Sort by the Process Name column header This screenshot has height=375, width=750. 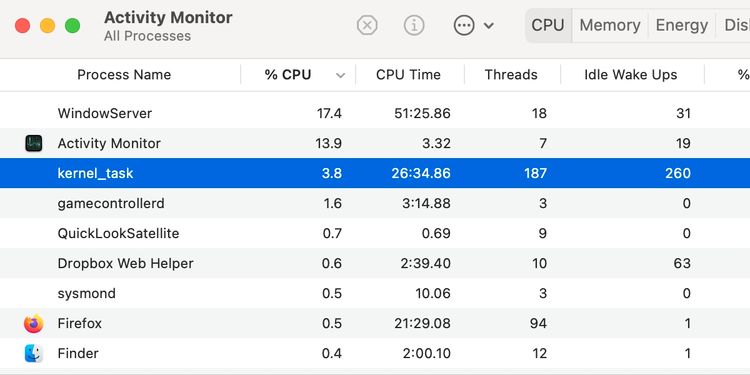click(x=124, y=75)
